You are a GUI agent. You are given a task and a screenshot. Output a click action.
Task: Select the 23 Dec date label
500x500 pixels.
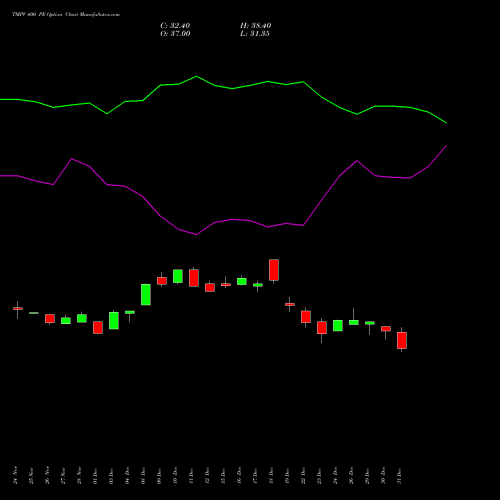pyautogui.click(x=319, y=475)
